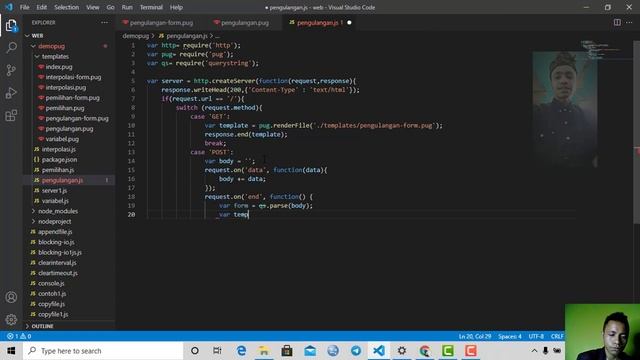
Task: Open red Camtasia recorder taskbar icon
Action: (471, 351)
